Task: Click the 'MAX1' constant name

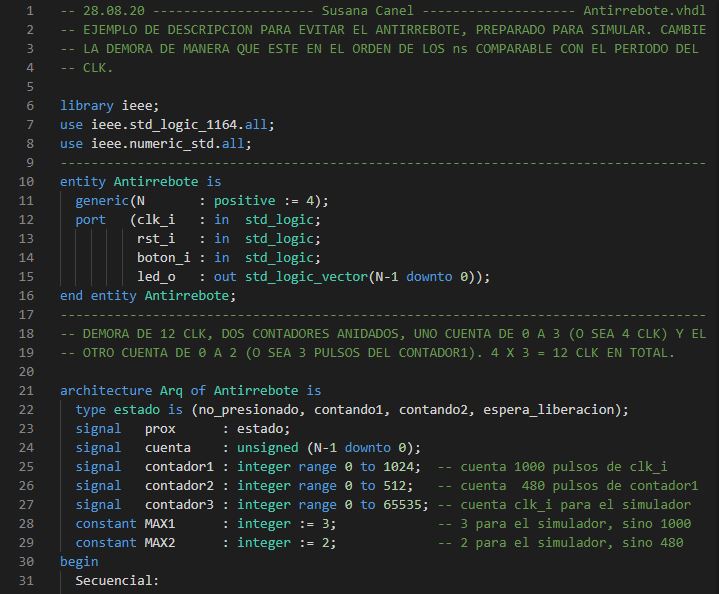Action: pos(160,523)
